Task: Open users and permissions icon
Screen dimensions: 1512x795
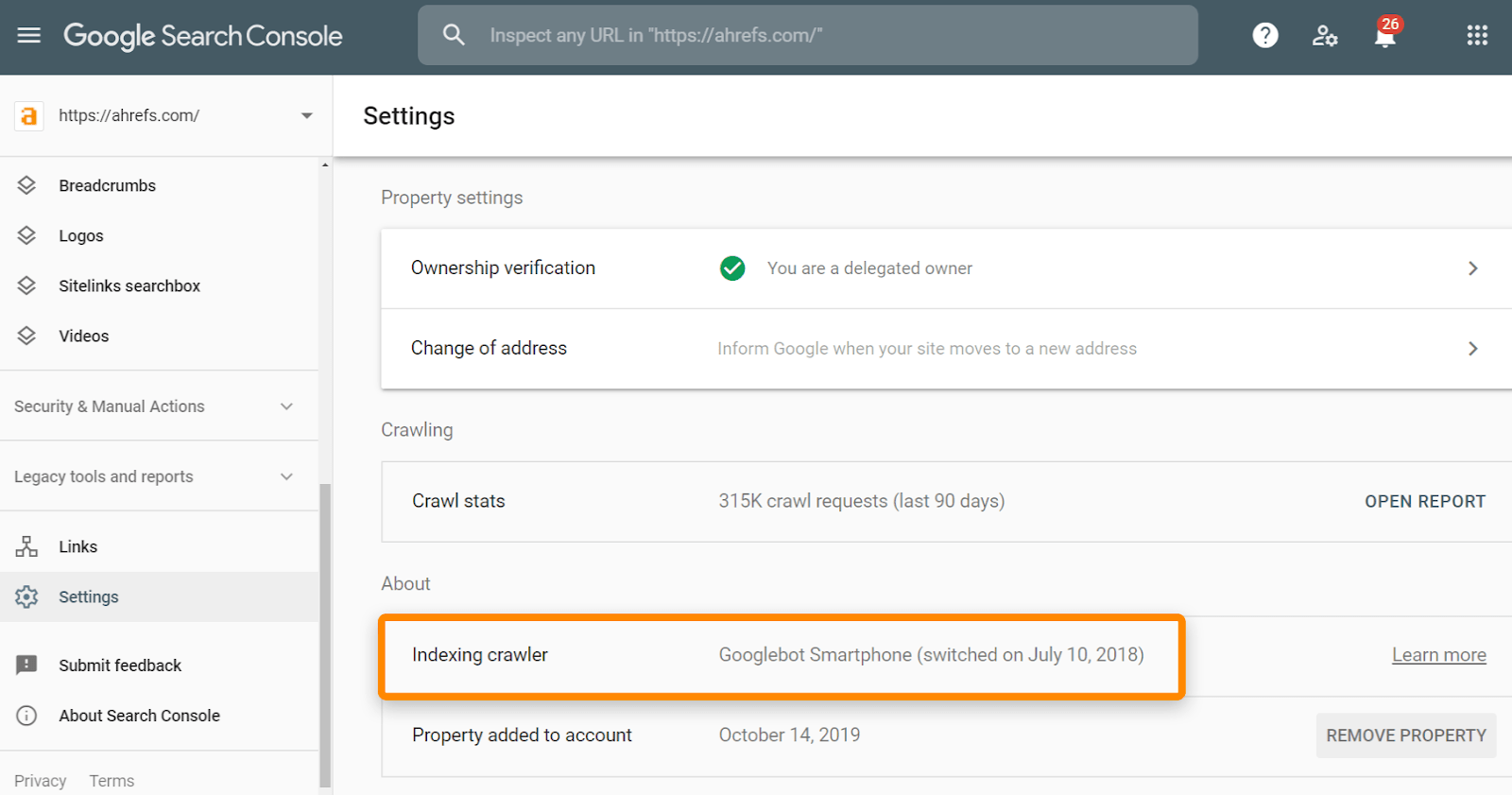Action: click(1325, 36)
